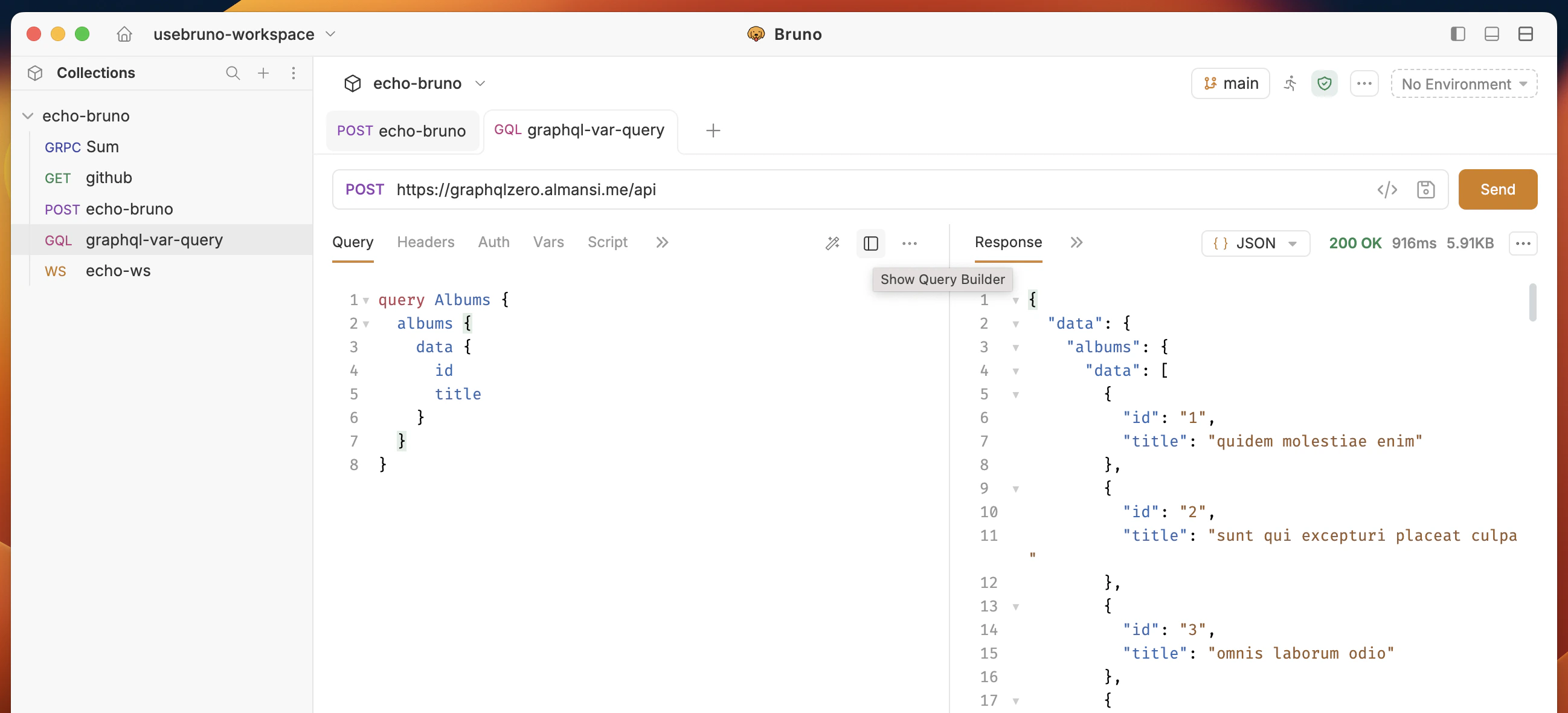Select the echo-ws WebSocket request
Image resolution: width=1568 pixels, height=713 pixels.
point(118,270)
